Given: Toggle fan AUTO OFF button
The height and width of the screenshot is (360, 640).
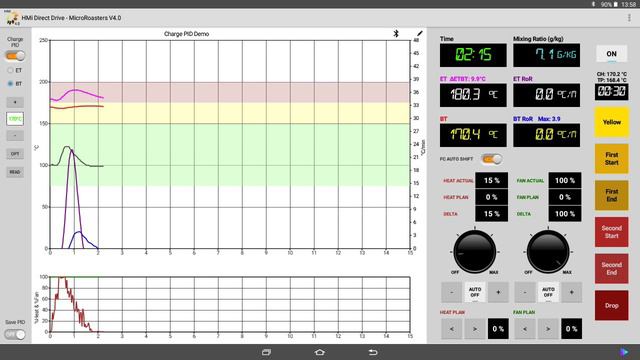Looking at the screenshot, I should pos(548,292).
